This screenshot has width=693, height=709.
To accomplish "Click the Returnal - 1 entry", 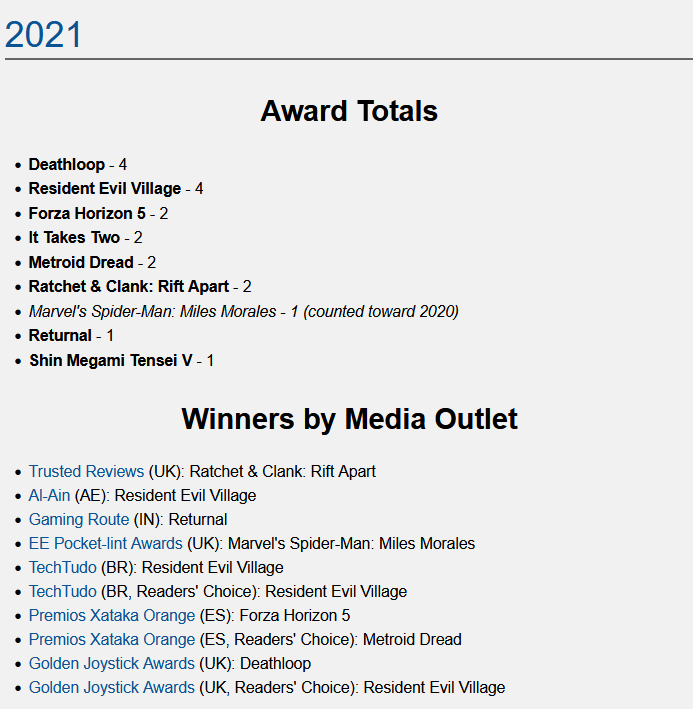I will click(71, 336).
